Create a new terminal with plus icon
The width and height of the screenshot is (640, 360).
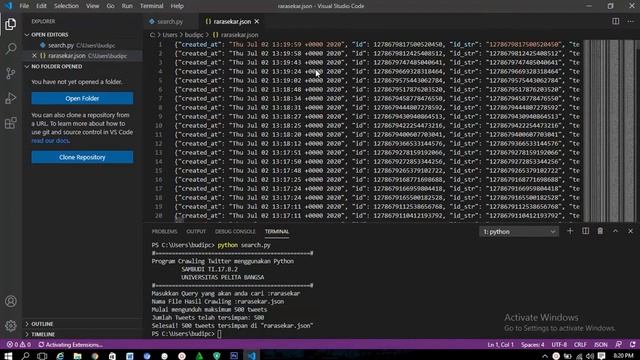tap(570, 231)
